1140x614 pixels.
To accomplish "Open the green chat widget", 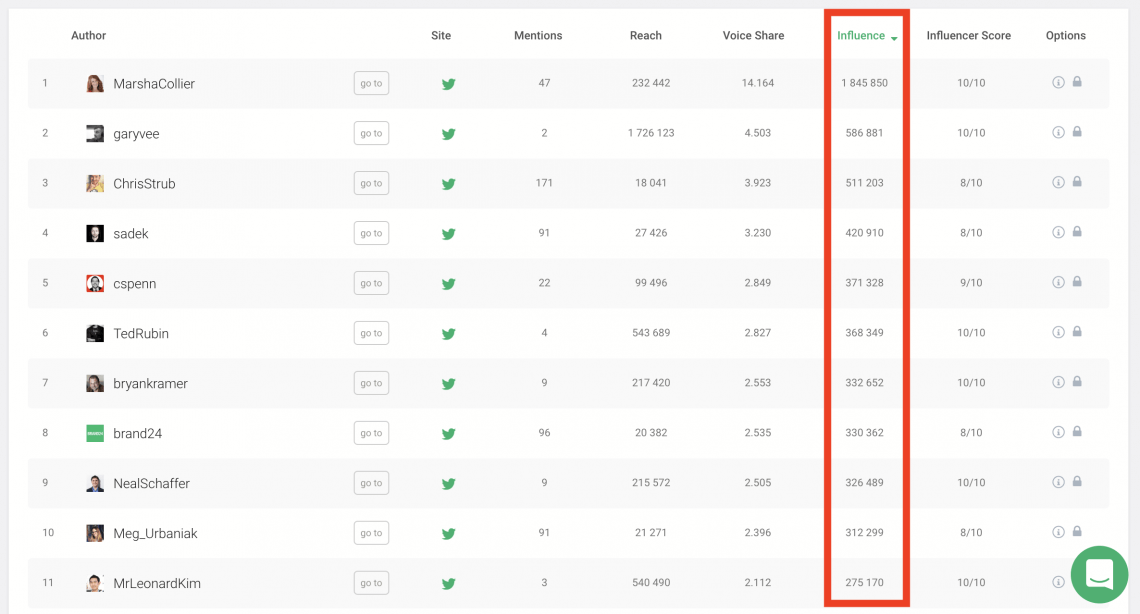I will (1099, 575).
